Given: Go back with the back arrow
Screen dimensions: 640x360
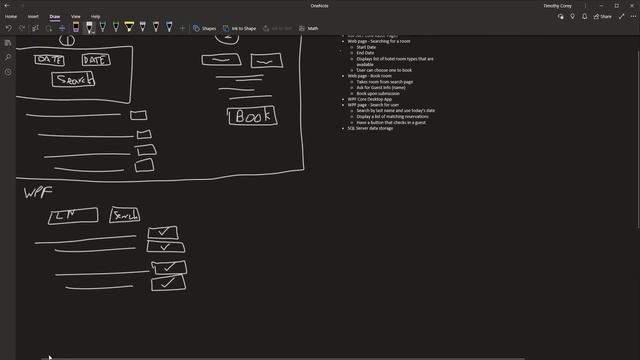Looking at the screenshot, I should [x=7, y=6].
